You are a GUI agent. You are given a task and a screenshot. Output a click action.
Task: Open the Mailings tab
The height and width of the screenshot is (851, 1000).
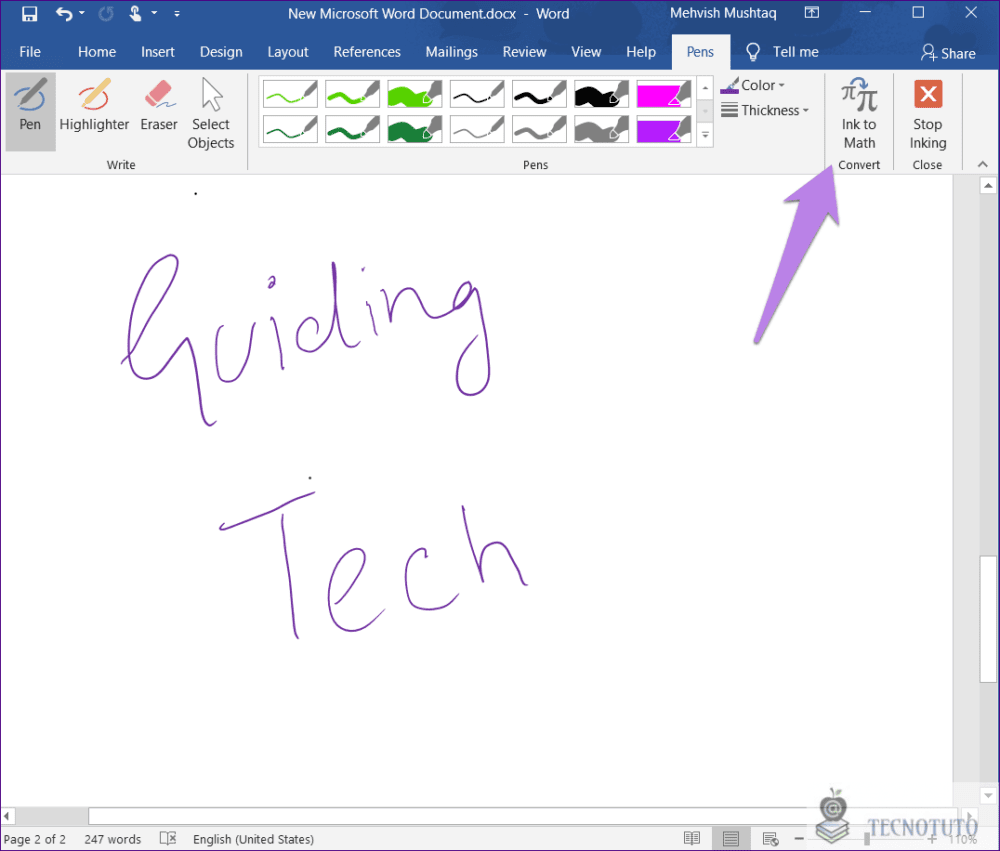pyautogui.click(x=452, y=52)
